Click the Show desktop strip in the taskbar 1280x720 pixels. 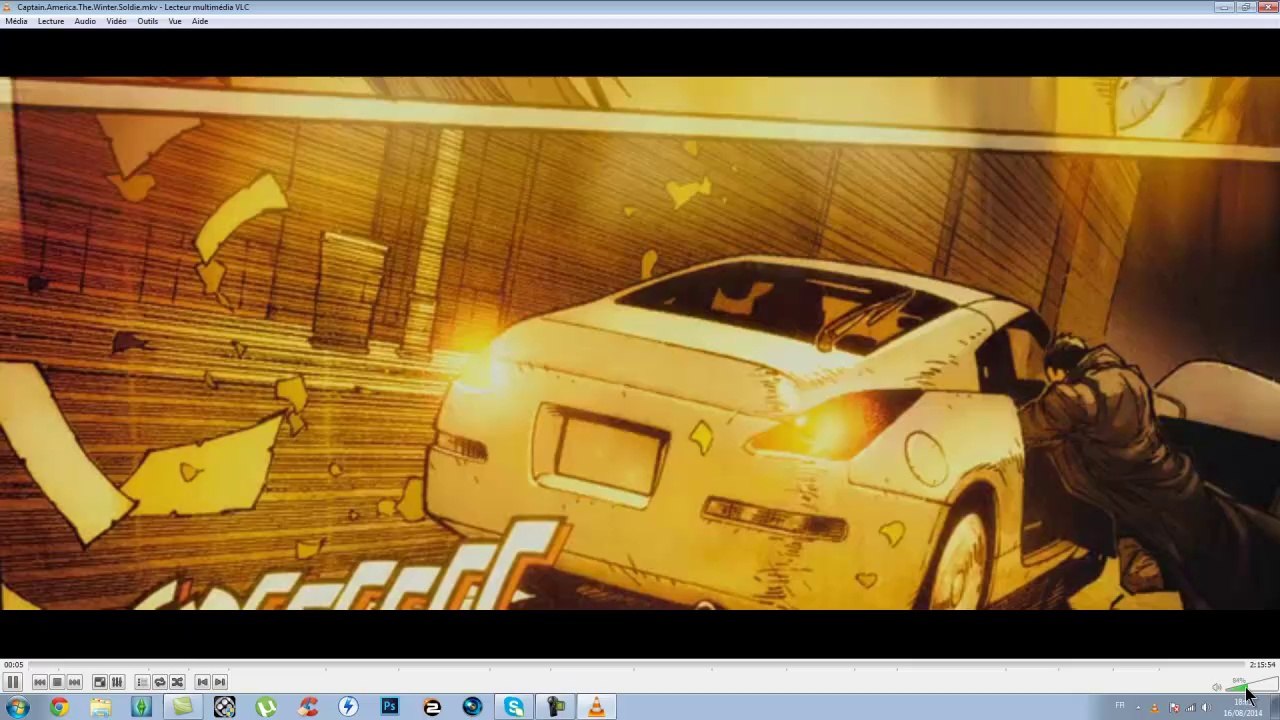coord(1275,707)
